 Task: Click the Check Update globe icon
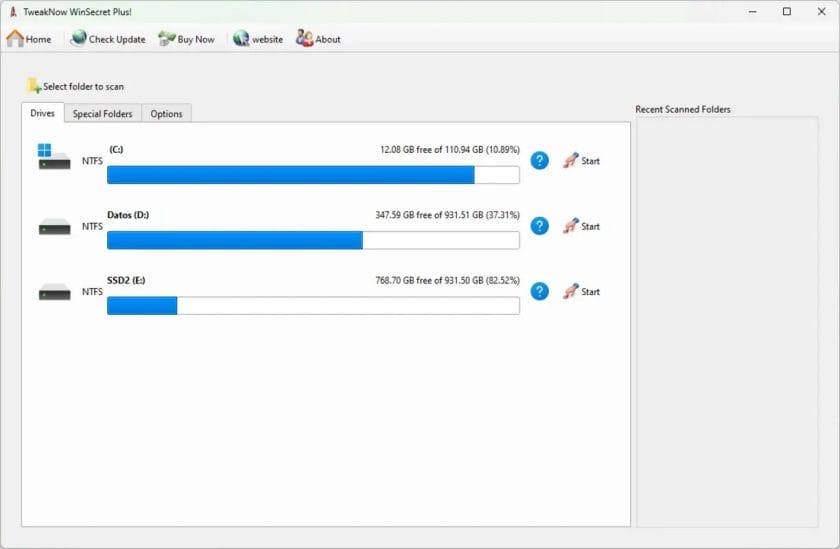click(78, 39)
